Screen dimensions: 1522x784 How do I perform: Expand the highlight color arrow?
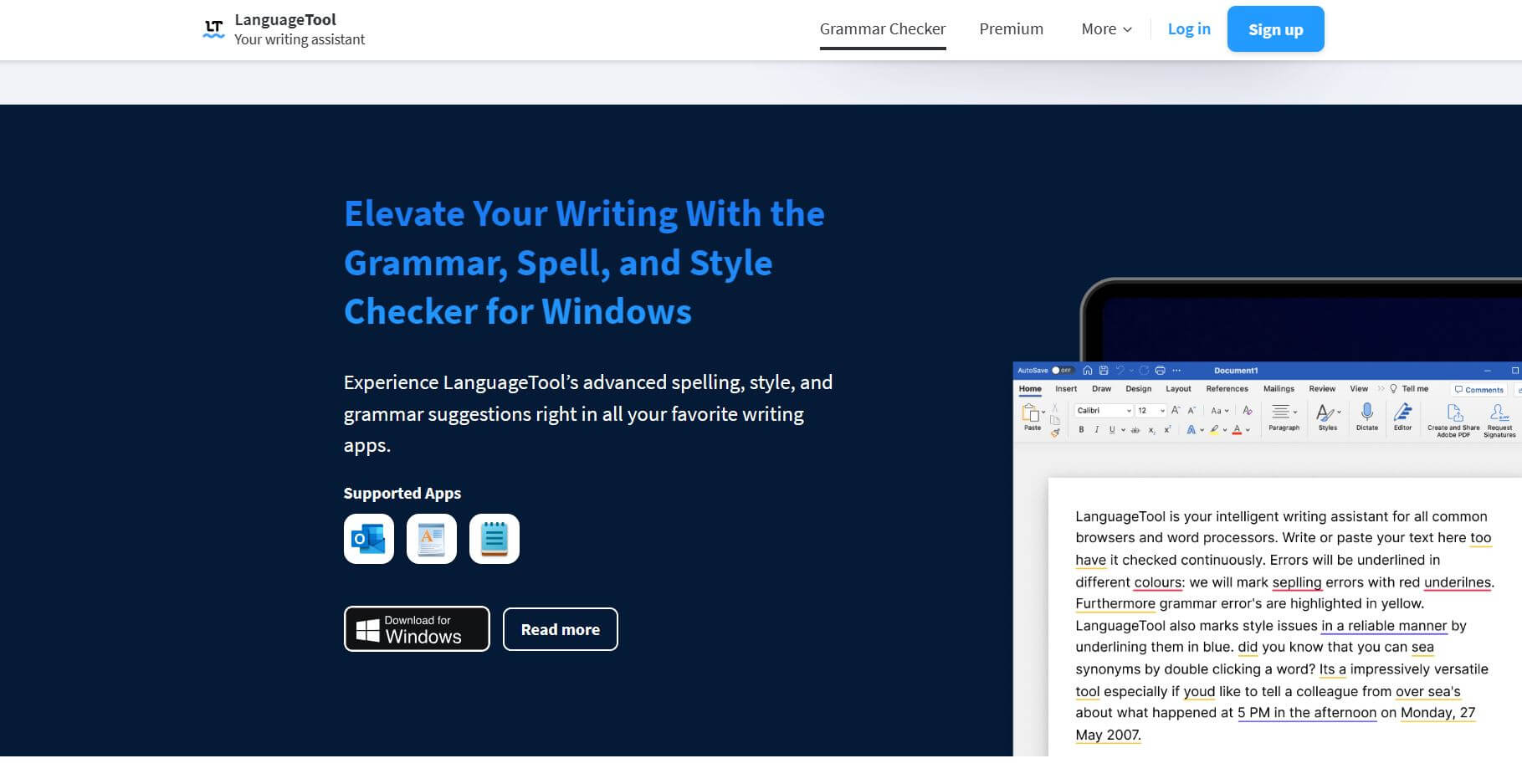click(1225, 430)
